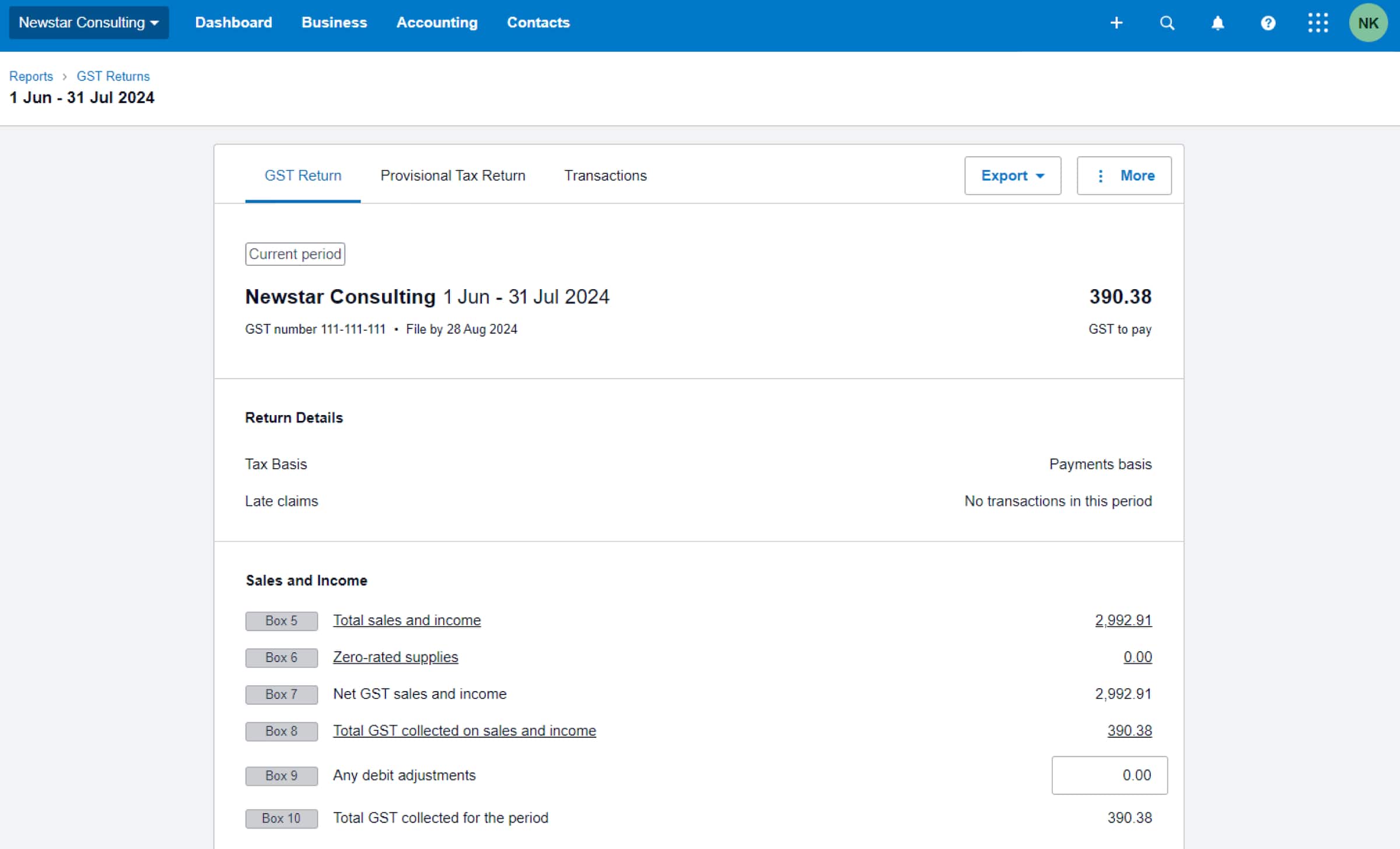Open the Export dropdown
The image size is (1400, 849).
pyautogui.click(x=1012, y=176)
